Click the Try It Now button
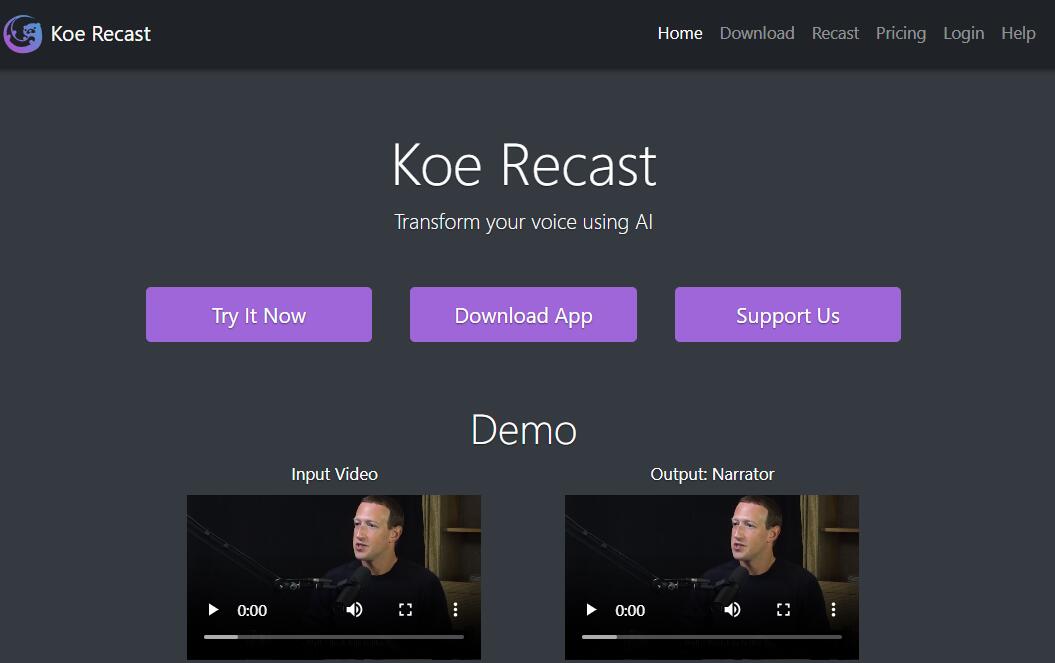 coord(259,314)
